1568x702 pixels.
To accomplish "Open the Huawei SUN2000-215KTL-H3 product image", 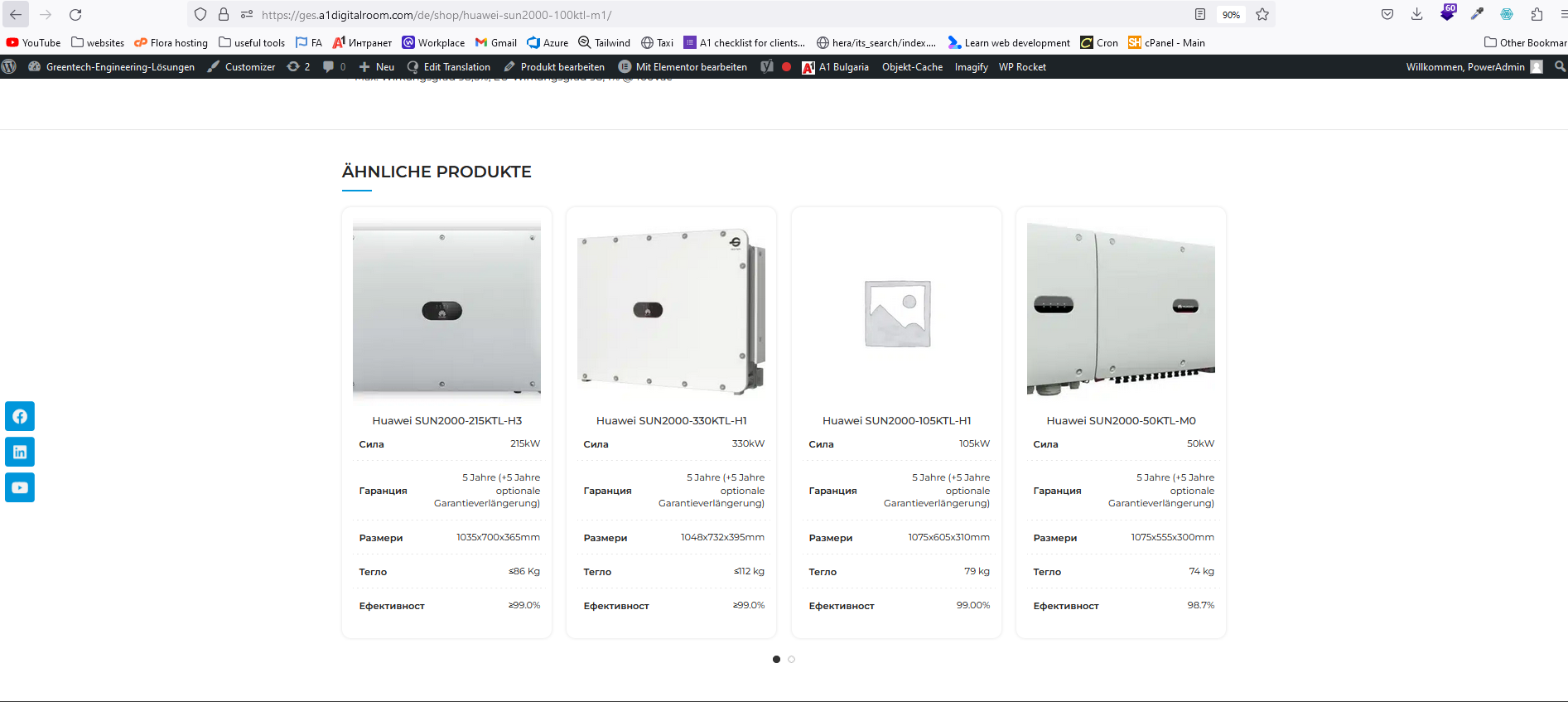I will pos(446,310).
